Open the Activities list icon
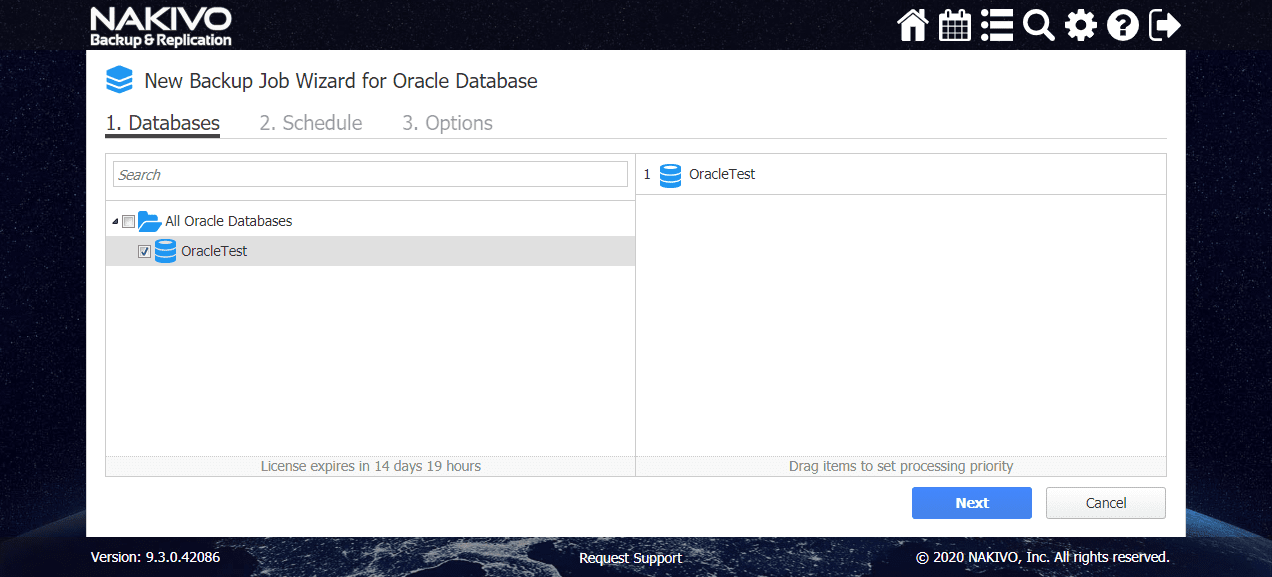Viewport: 1272px width, 577px height. pyautogui.click(x=996, y=25)
